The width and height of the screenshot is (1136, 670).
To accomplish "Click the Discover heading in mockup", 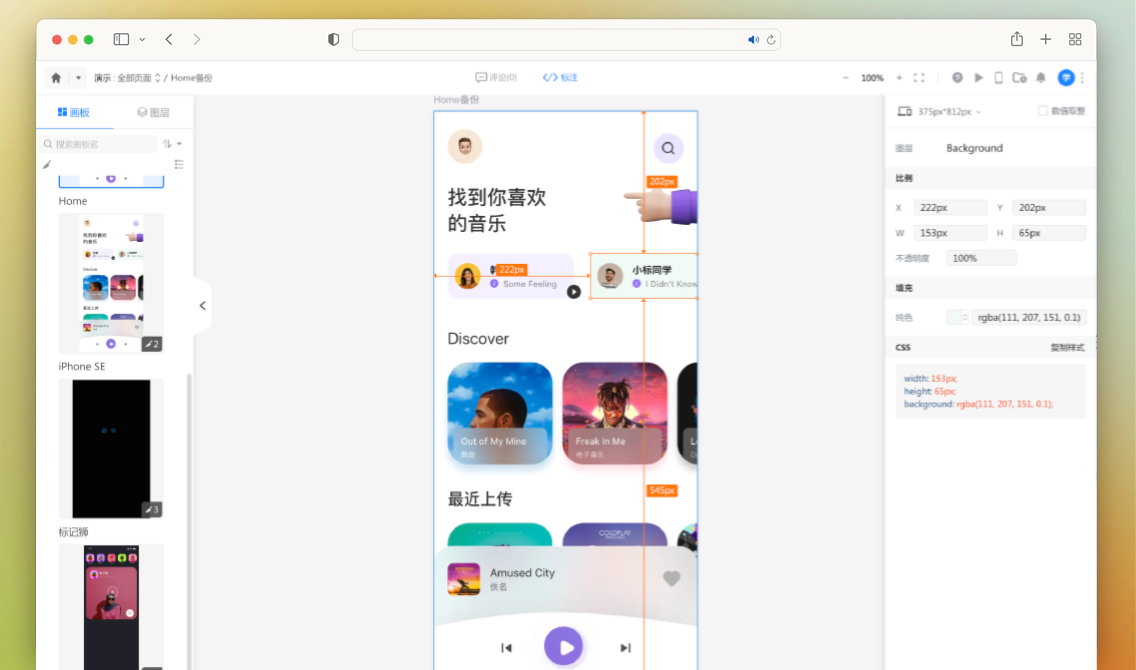I will tap(478, 339).
